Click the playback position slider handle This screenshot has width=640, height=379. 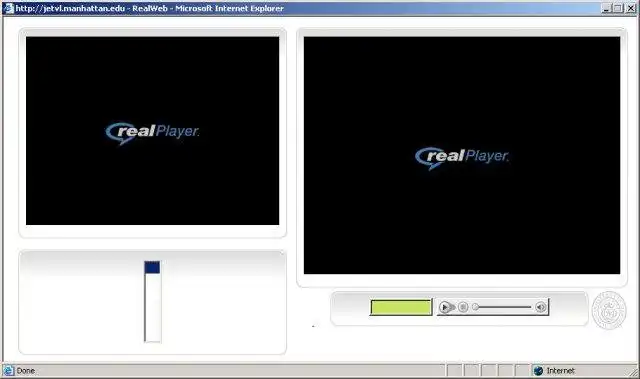(476, 307)
